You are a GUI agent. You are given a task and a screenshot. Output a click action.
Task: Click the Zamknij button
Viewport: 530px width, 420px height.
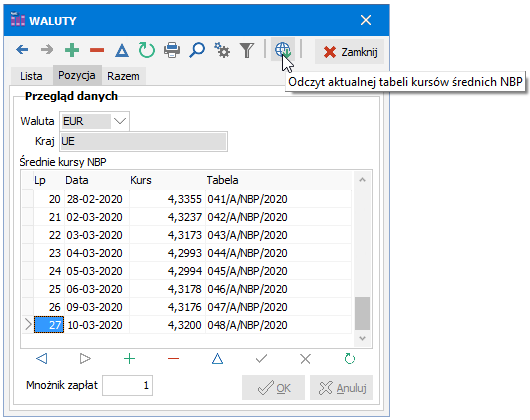point(350,52)
